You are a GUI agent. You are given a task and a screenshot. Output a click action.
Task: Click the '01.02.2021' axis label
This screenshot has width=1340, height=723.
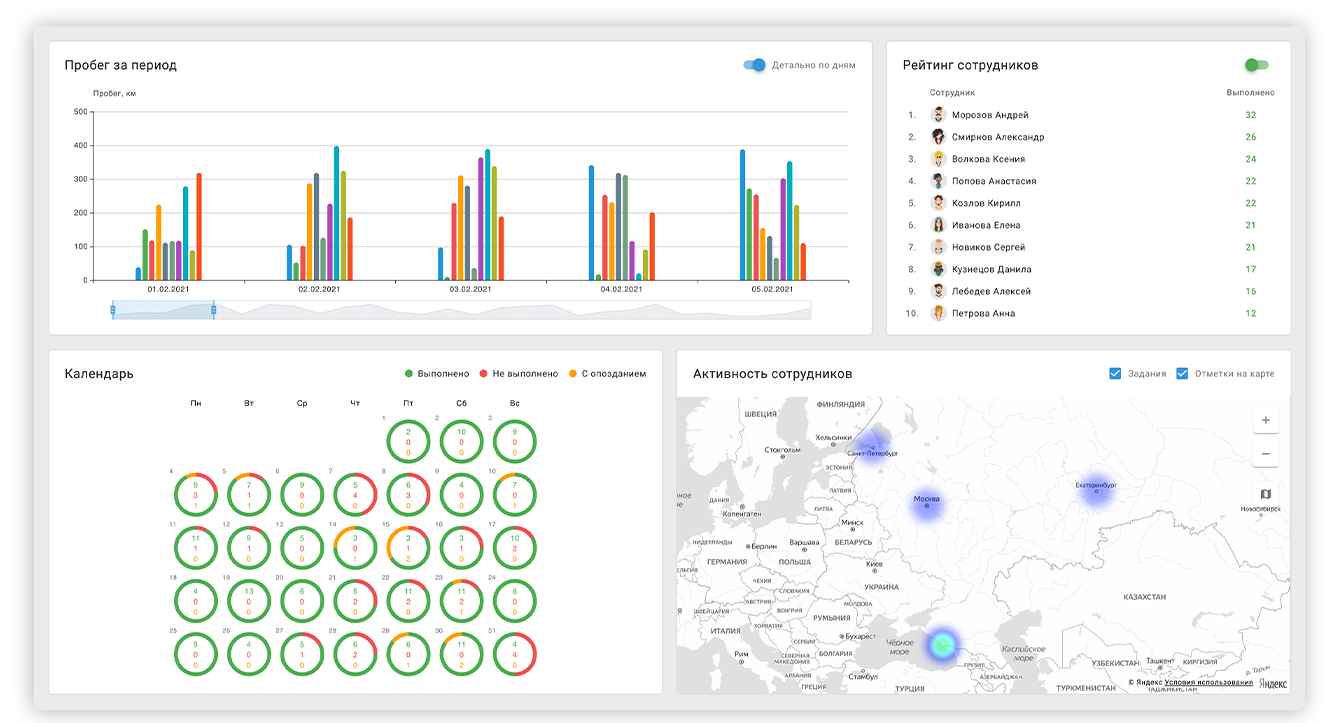point(168,290)
